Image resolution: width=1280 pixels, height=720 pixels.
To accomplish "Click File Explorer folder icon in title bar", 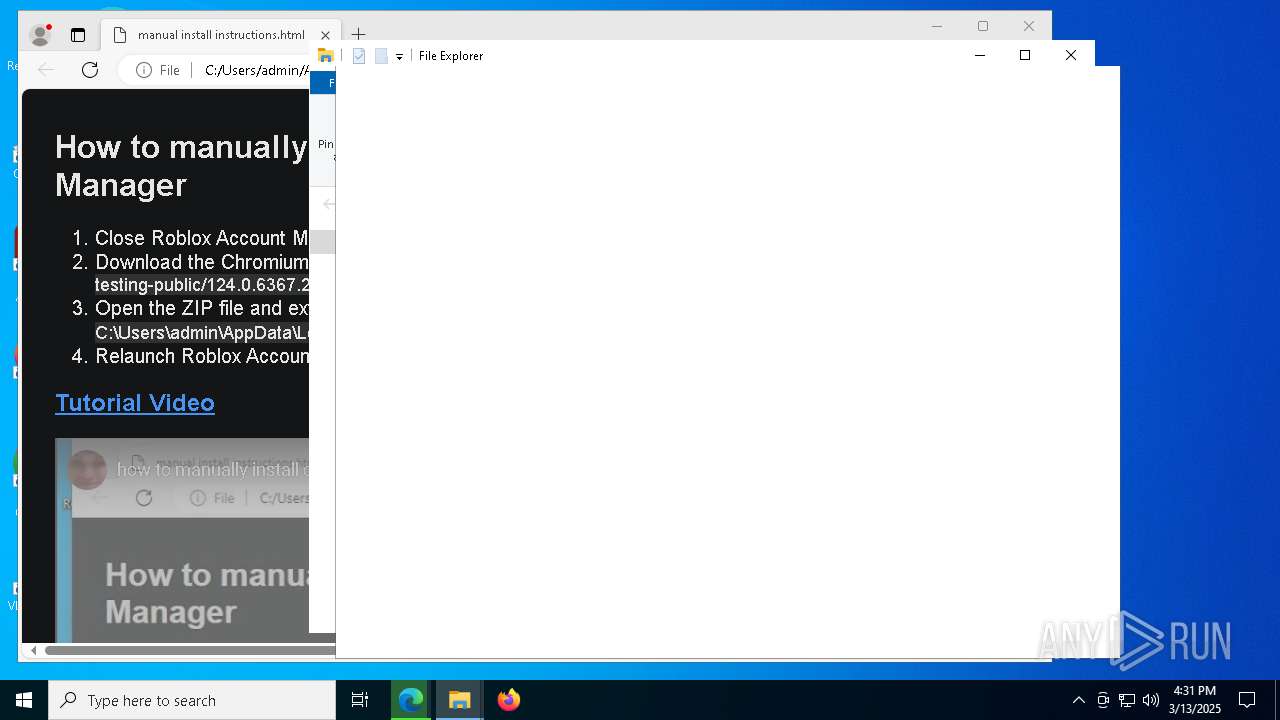I will 326,56.
